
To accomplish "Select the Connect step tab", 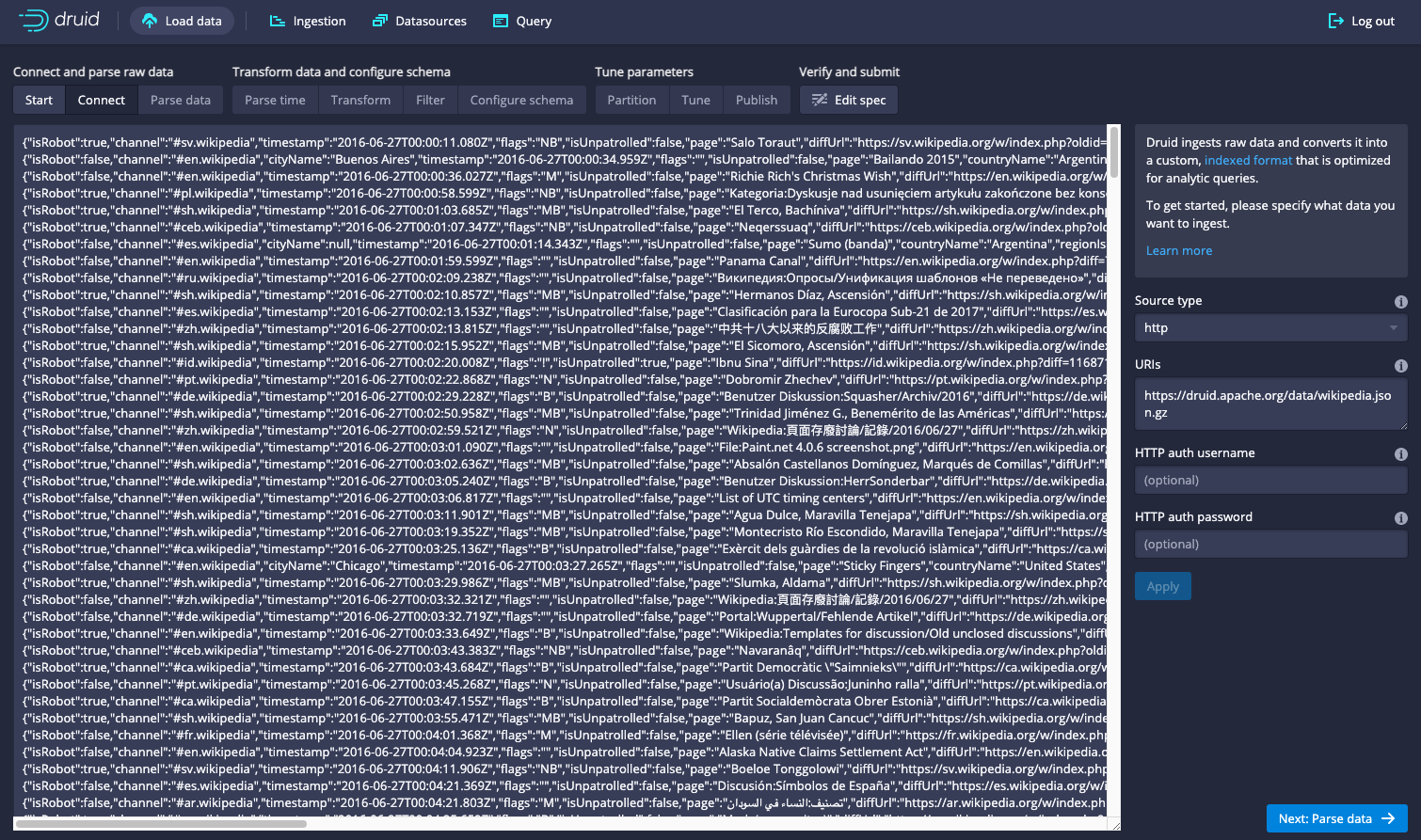I will 102,100.
